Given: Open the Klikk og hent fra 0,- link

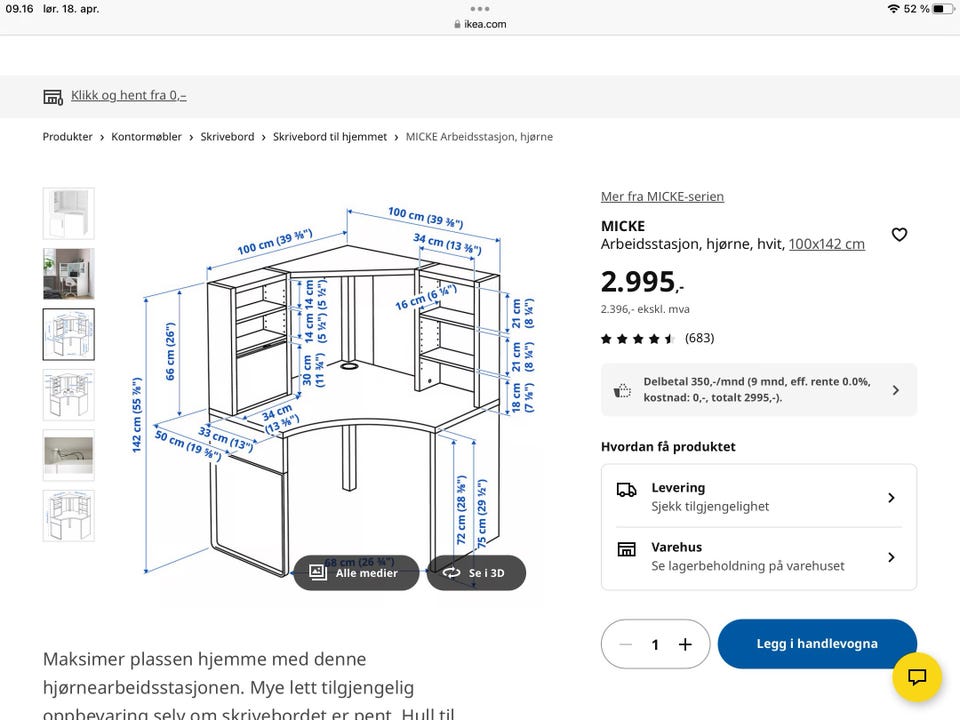Looking at the screenshot, I should point(129,95).
